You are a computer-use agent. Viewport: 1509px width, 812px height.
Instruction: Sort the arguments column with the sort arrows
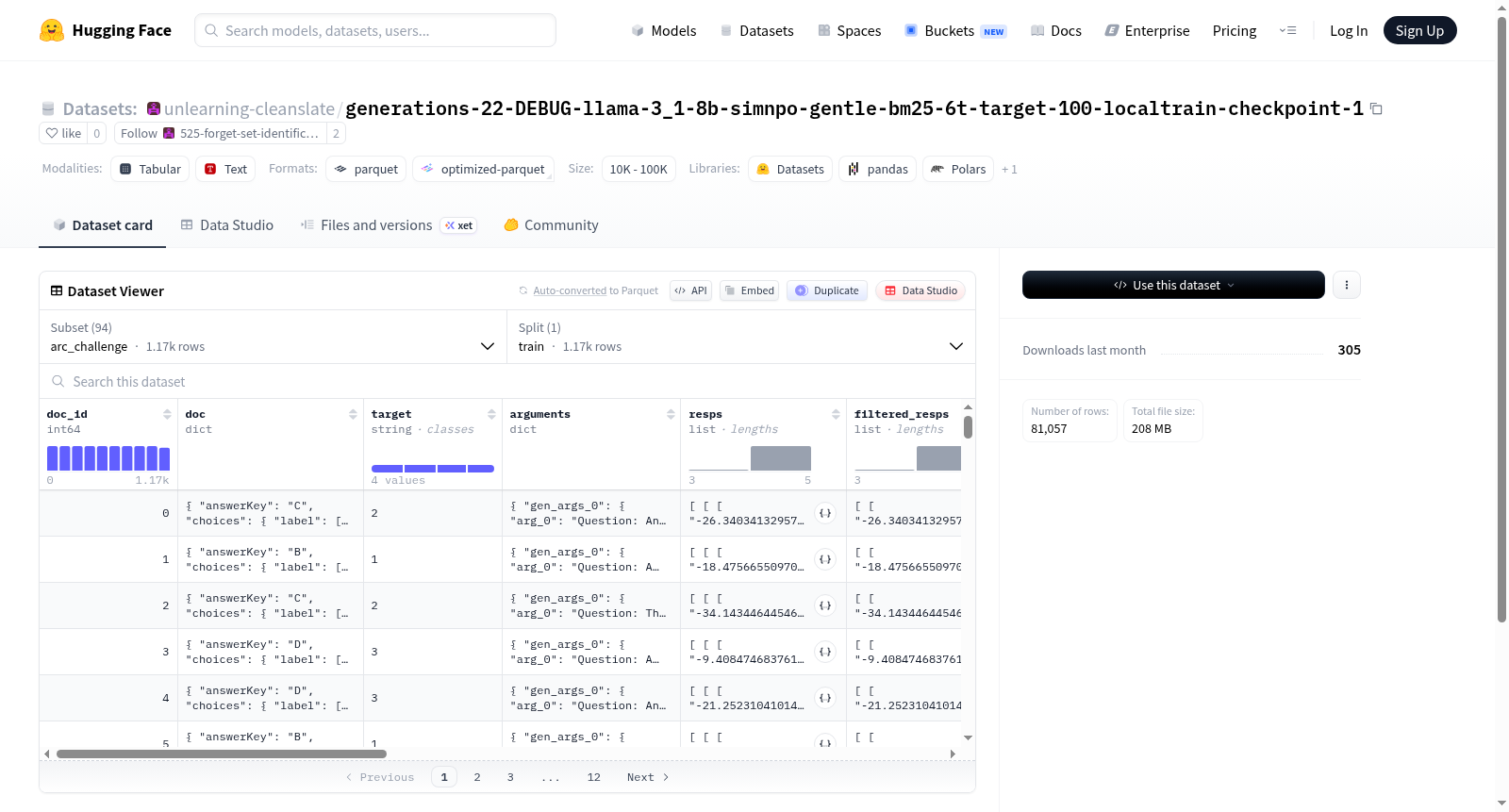tap(671, 414)
